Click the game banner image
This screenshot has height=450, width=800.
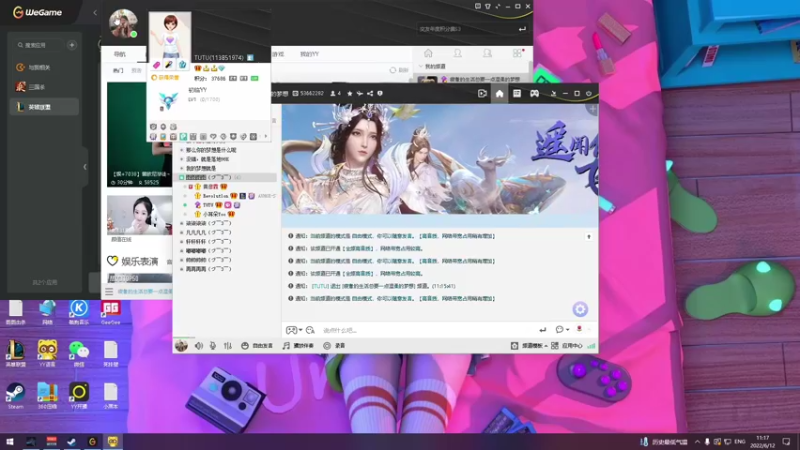pos(440,159)
